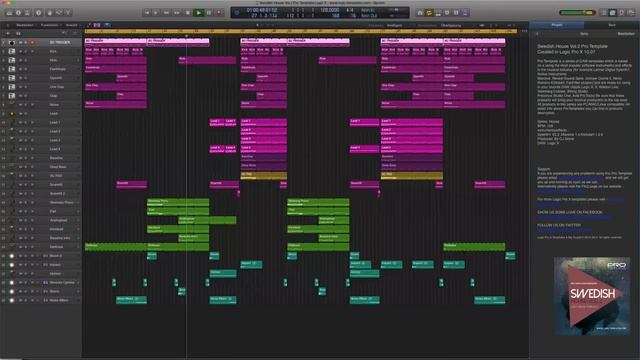Select the Lead 4 track header
Screen dimensions: 640x360
click(x=55, y=149)
